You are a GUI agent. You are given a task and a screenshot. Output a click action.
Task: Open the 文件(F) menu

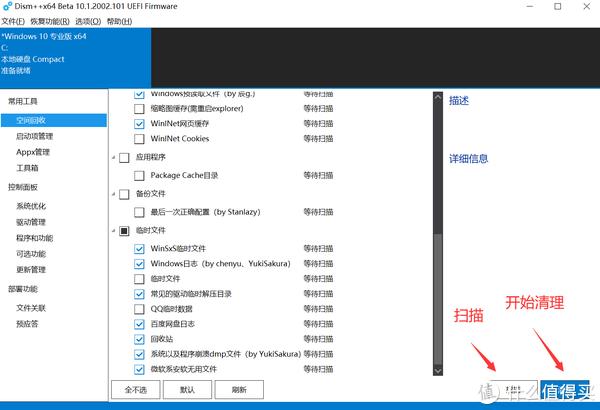(x=13, y=21)
